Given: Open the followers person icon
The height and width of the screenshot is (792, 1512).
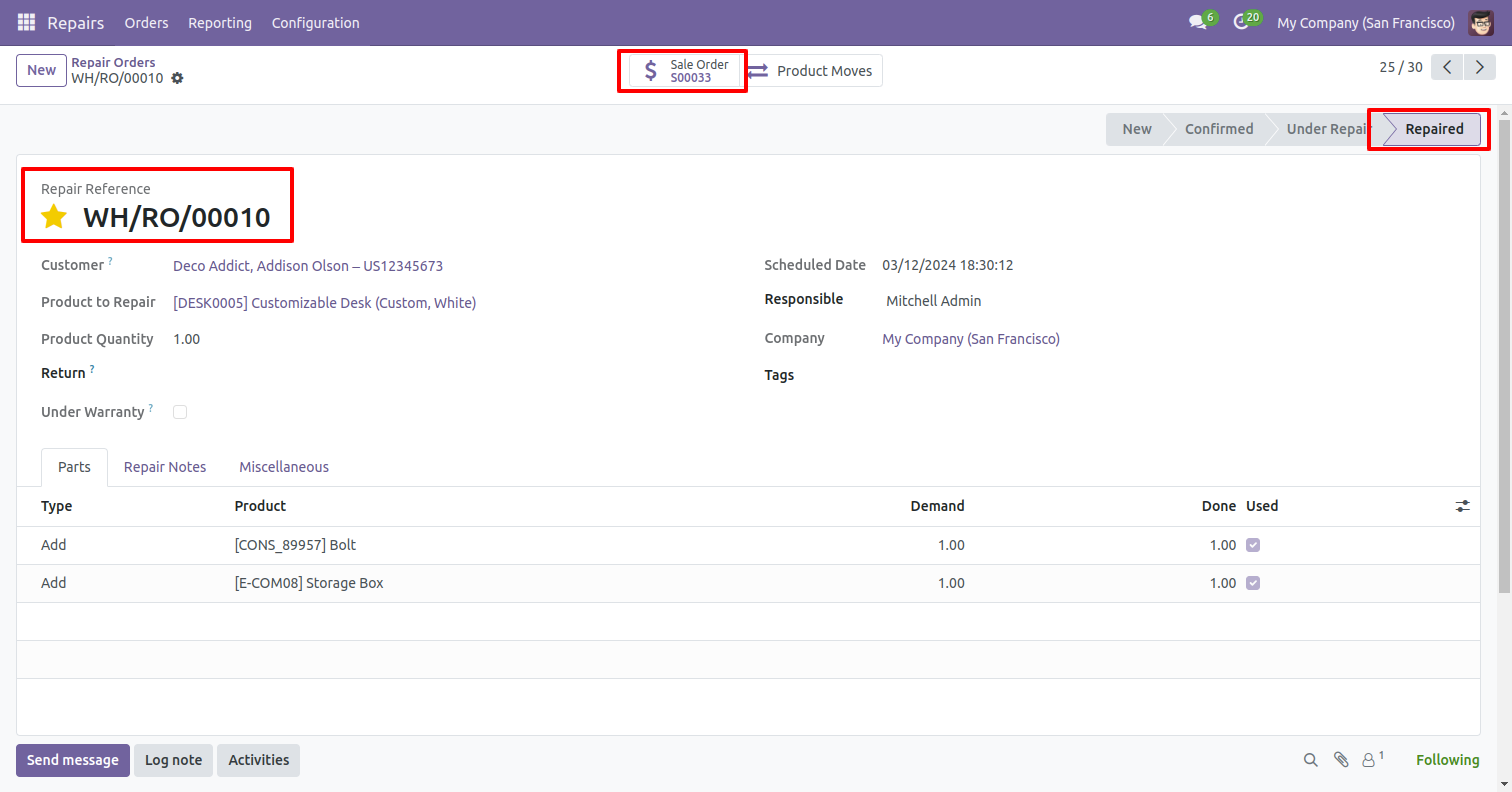Looking at the screenshot, I should 1370,760.
